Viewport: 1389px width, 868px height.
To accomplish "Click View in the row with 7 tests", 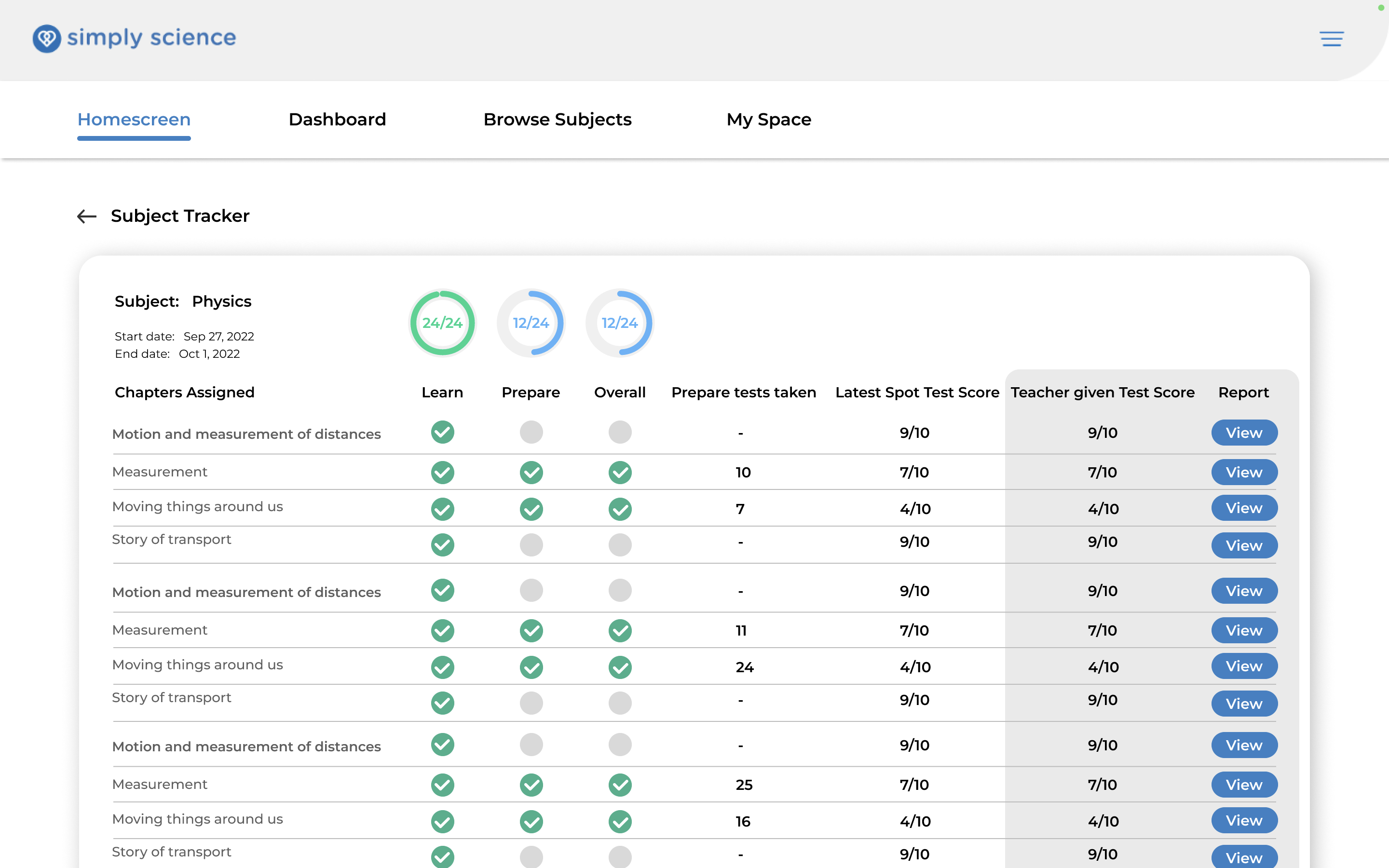I will coord(1244,508).
